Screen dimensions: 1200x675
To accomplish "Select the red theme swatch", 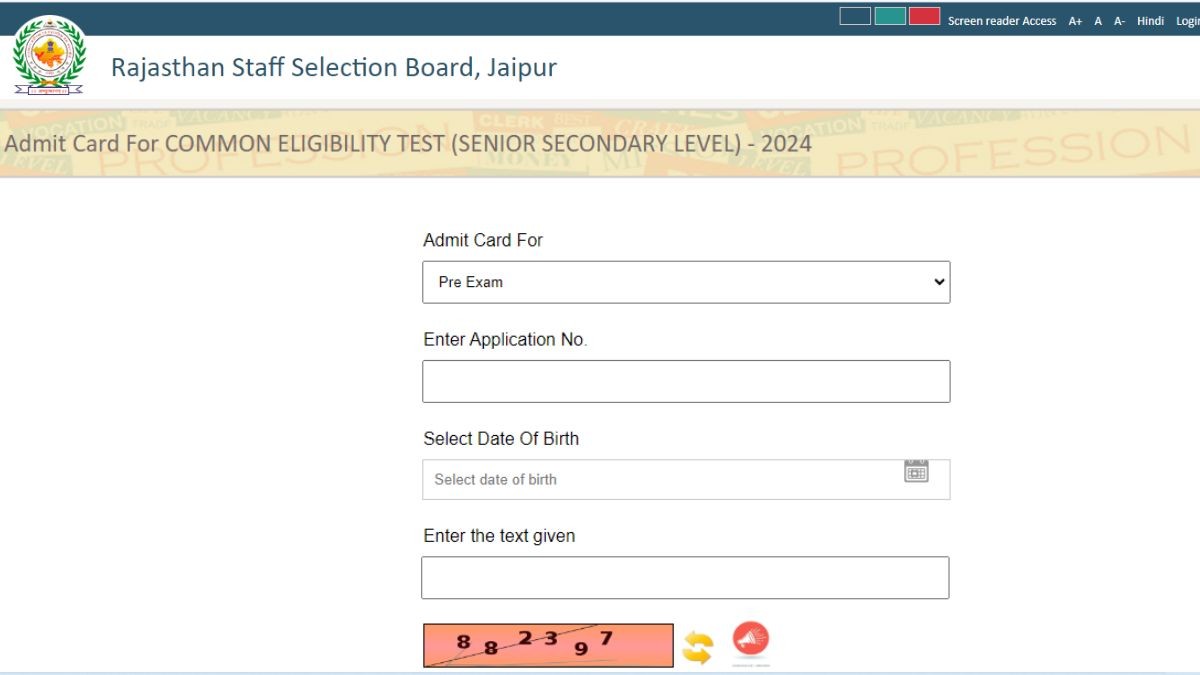I will 924,16.
